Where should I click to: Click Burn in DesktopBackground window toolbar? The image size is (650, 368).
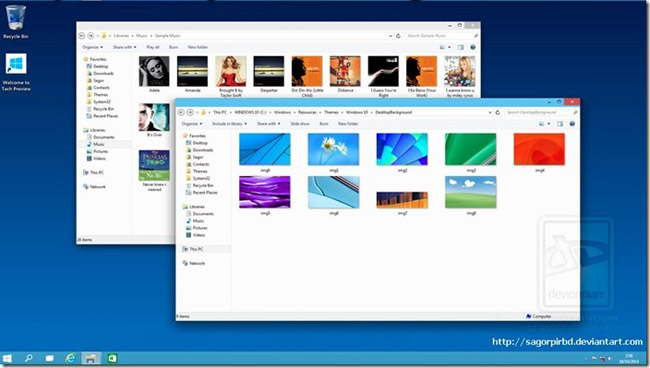click(324, 124)
